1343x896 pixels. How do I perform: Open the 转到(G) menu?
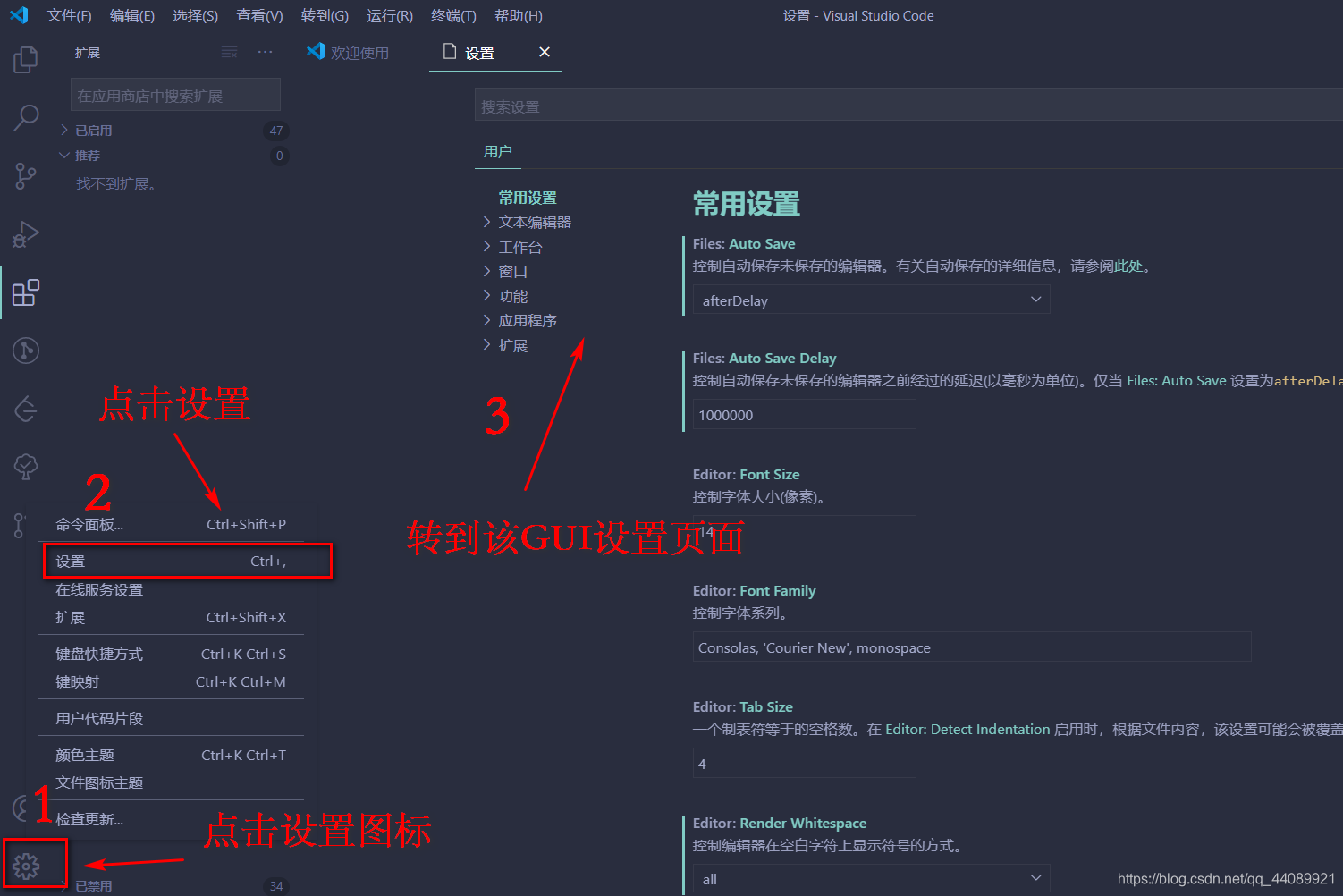[x=325, y=16]
